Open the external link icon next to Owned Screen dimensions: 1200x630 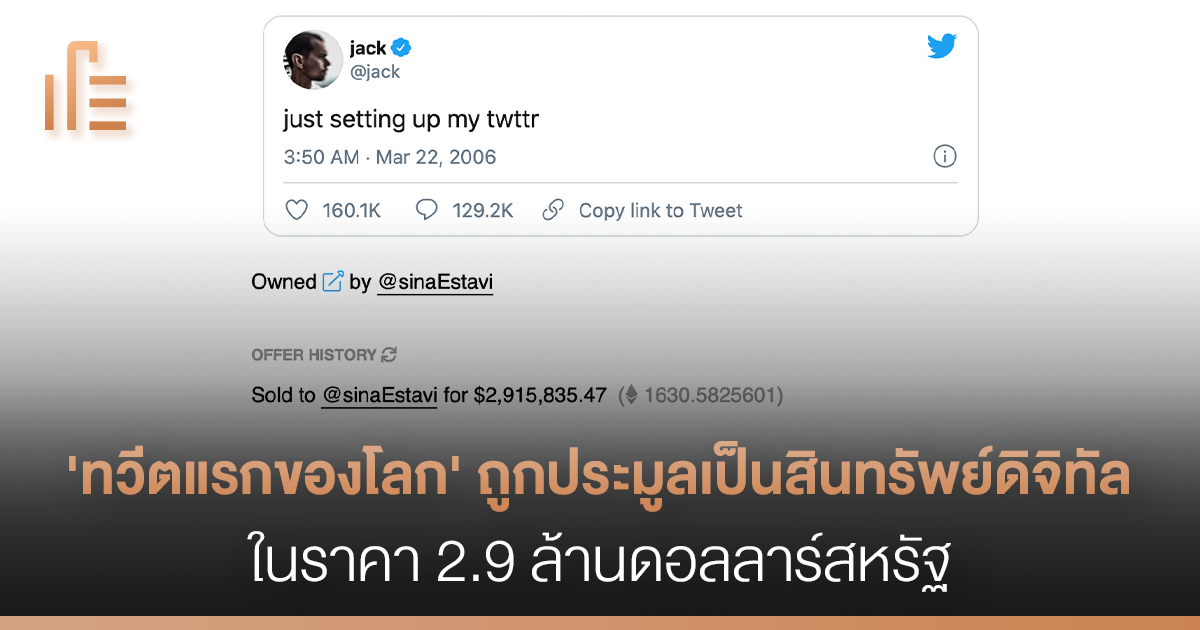(x=333, y=282)
